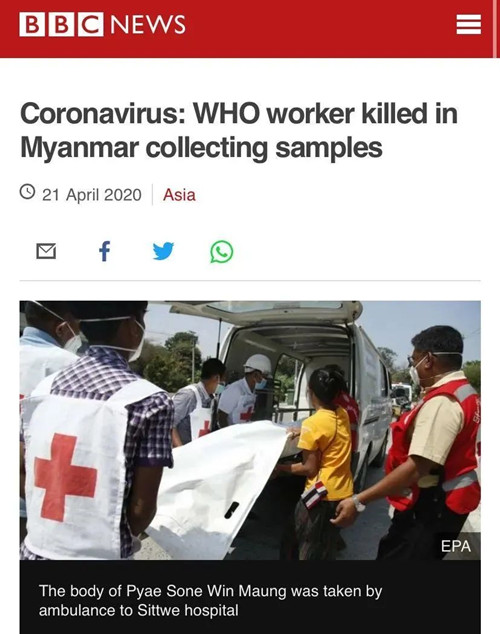The height and width of the screenshot is (634, 500).
Task: Click the NEWS wordmark in header
Action: pyautogui.click(x=148, y=25)
